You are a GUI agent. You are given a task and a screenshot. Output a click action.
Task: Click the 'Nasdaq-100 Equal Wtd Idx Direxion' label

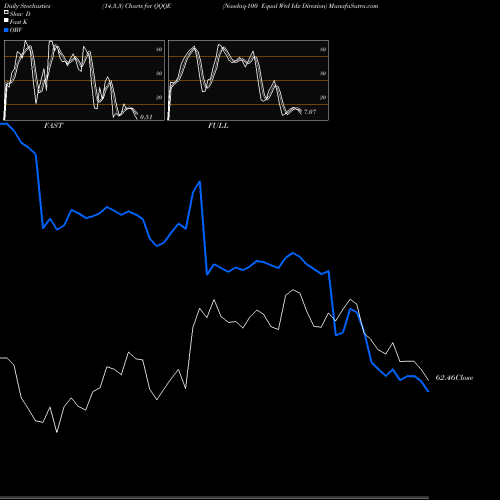pyautogui.click(x=275, y=6)
